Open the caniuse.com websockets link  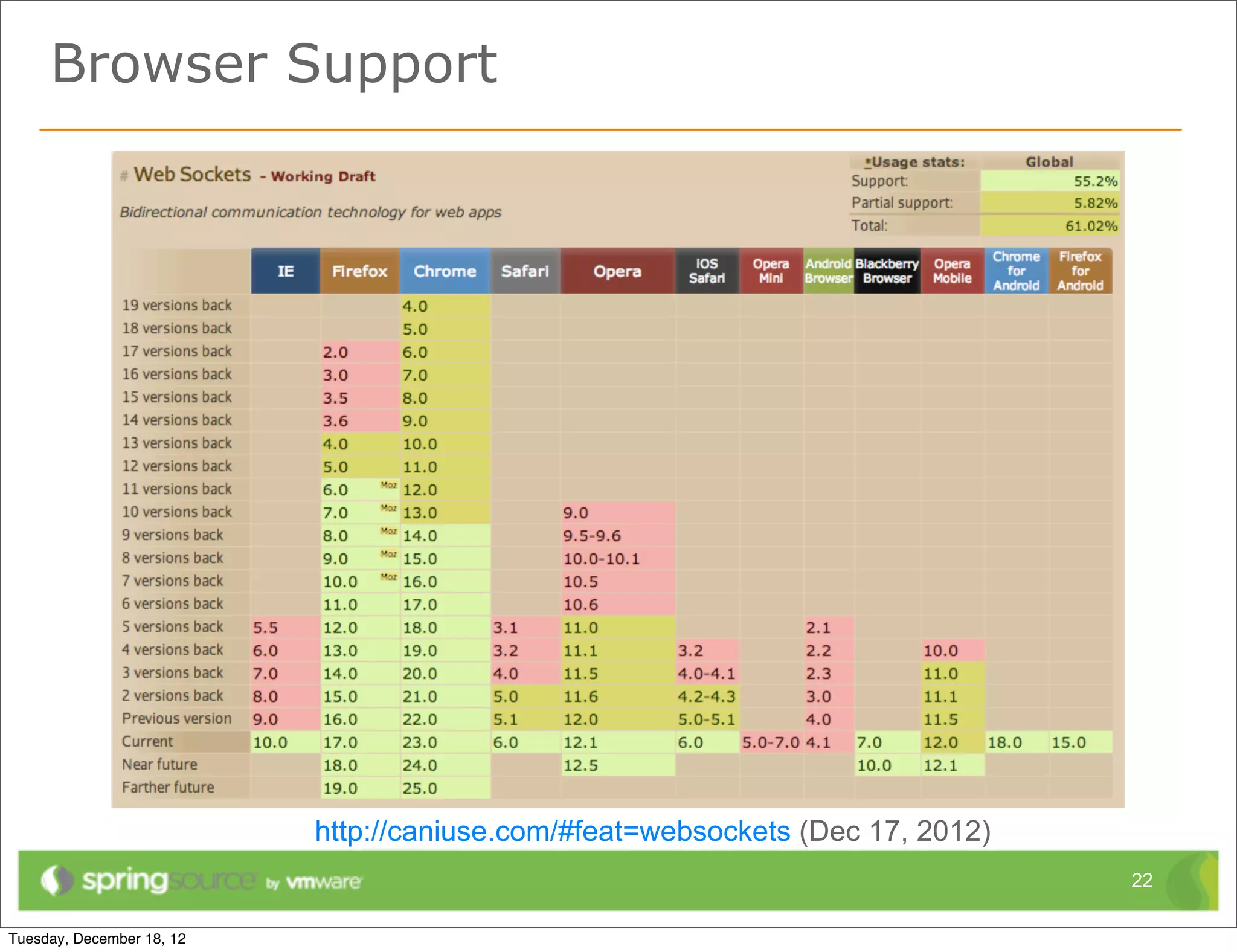552,832
